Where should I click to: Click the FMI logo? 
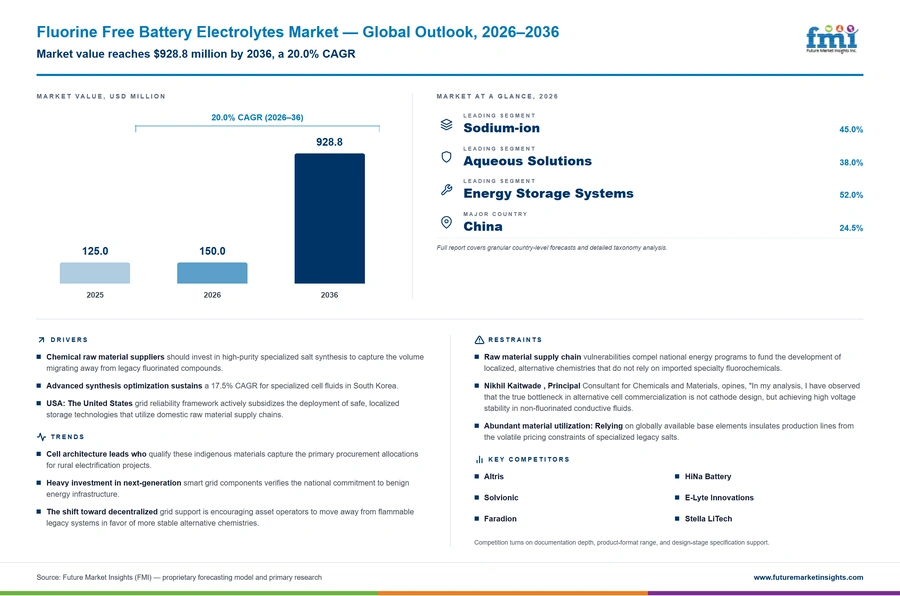tap(832, 38)
